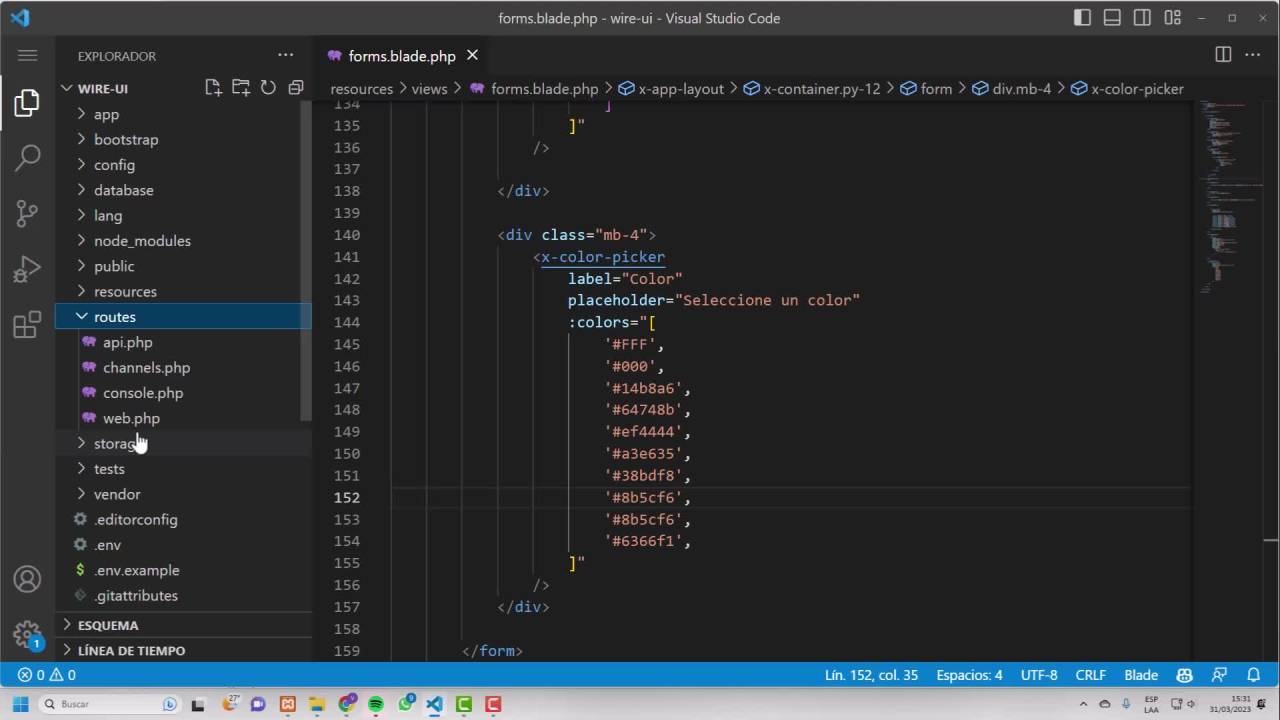Open errors and warnings problems indicator
The image size is (1280, 720).
(46, 675)
